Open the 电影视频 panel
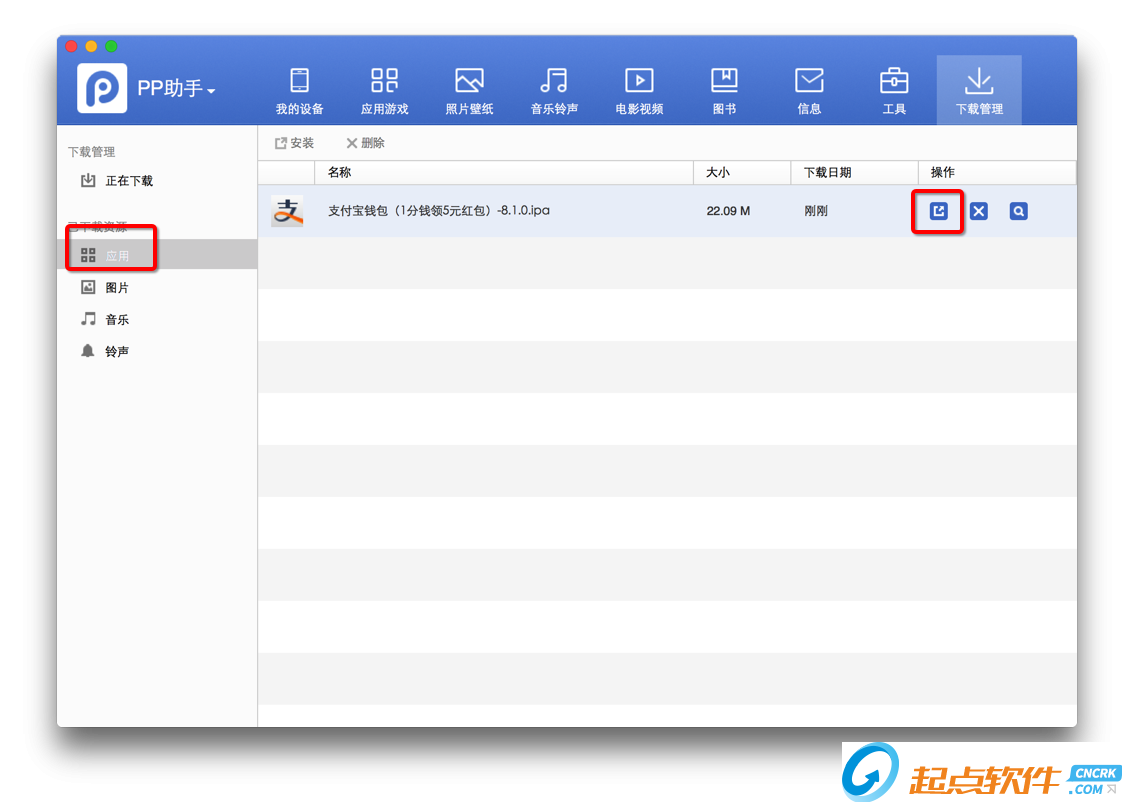1134x806 pixels. tap(639, 88)
